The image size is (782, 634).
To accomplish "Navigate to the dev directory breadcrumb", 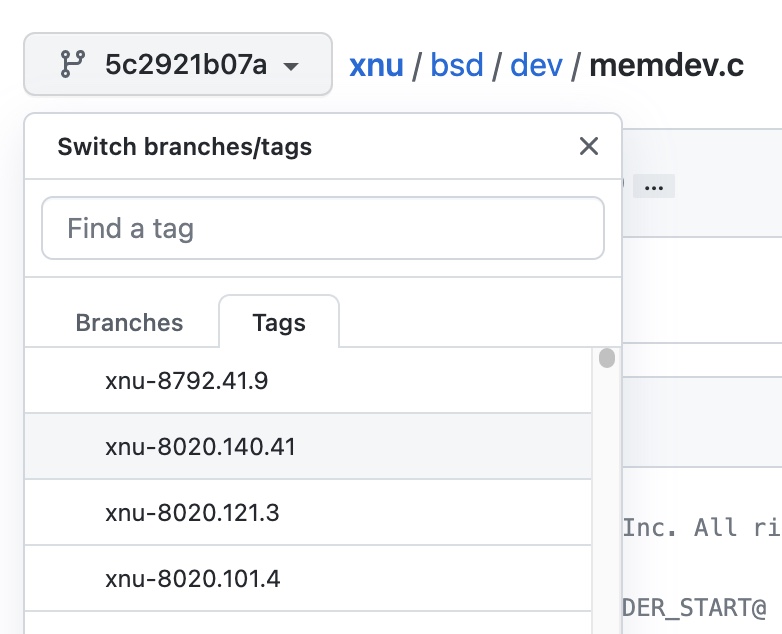I will click(x=535, y=66).
